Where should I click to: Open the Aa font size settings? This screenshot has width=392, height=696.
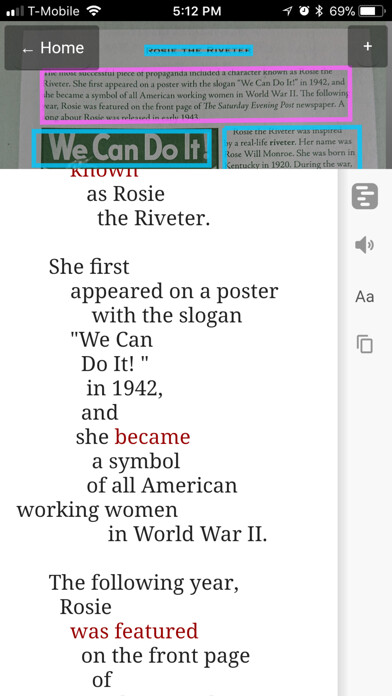[x=364, y=297]
